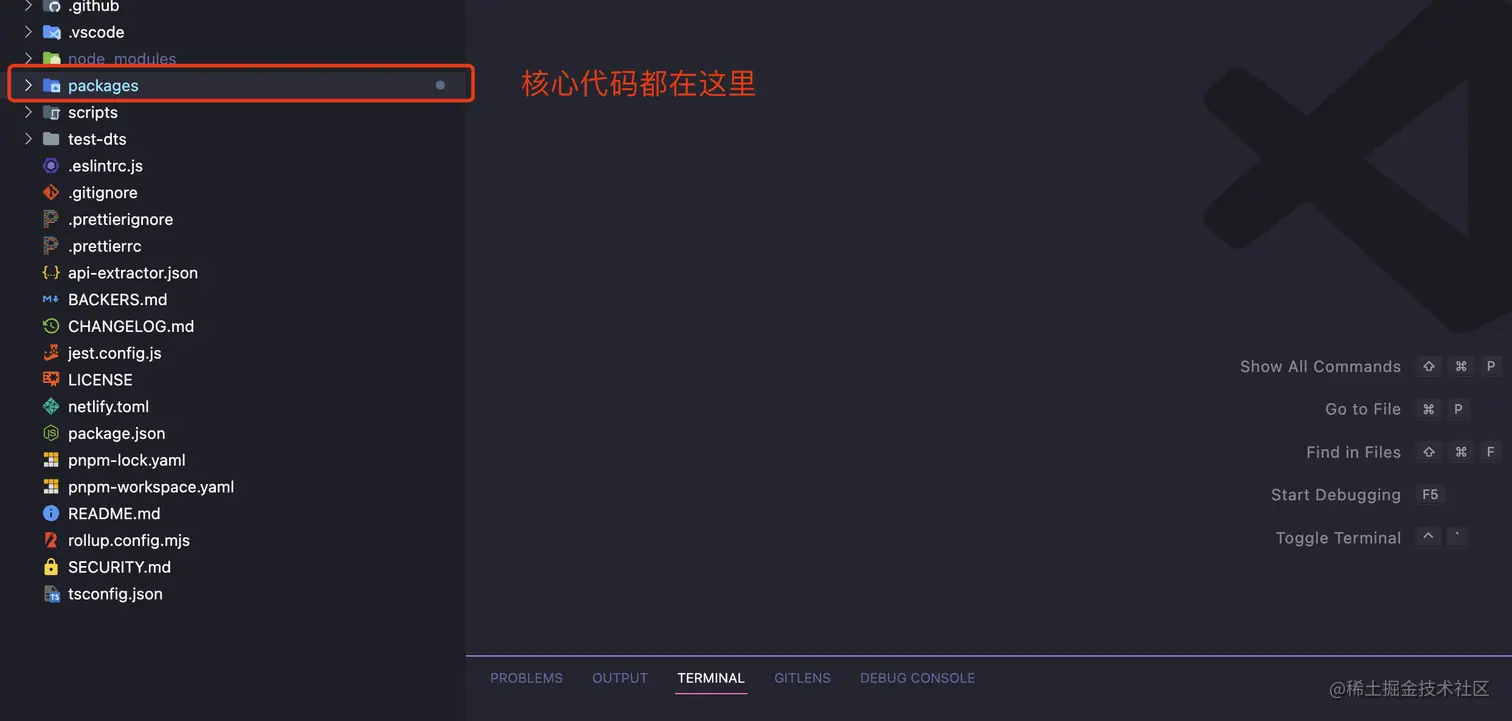Expand the node_modules folder chevron

pos(28,59)
